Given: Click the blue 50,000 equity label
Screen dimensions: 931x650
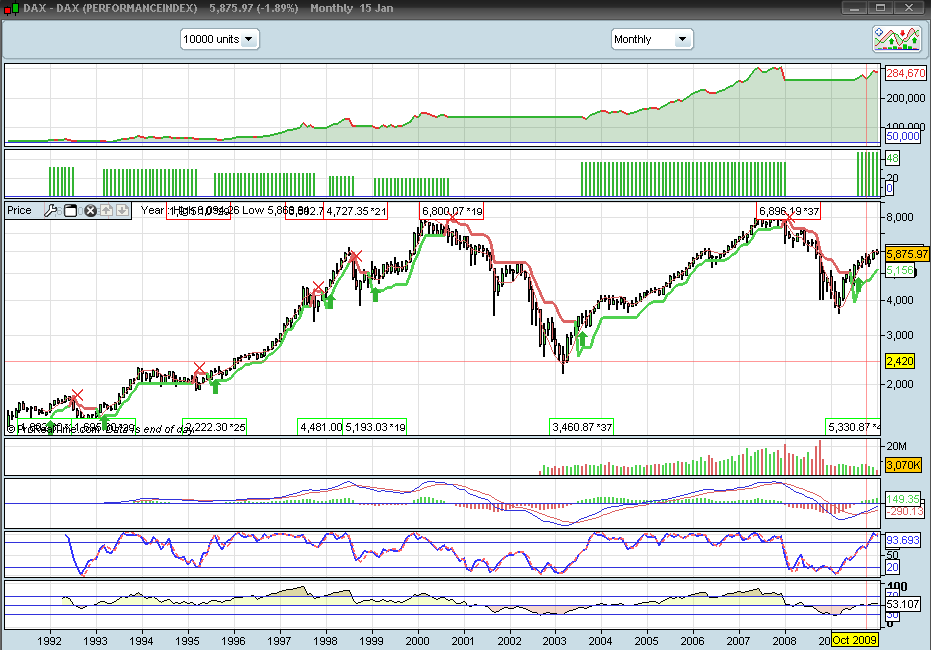Looking at the screenshot, I should pos(902,136).
